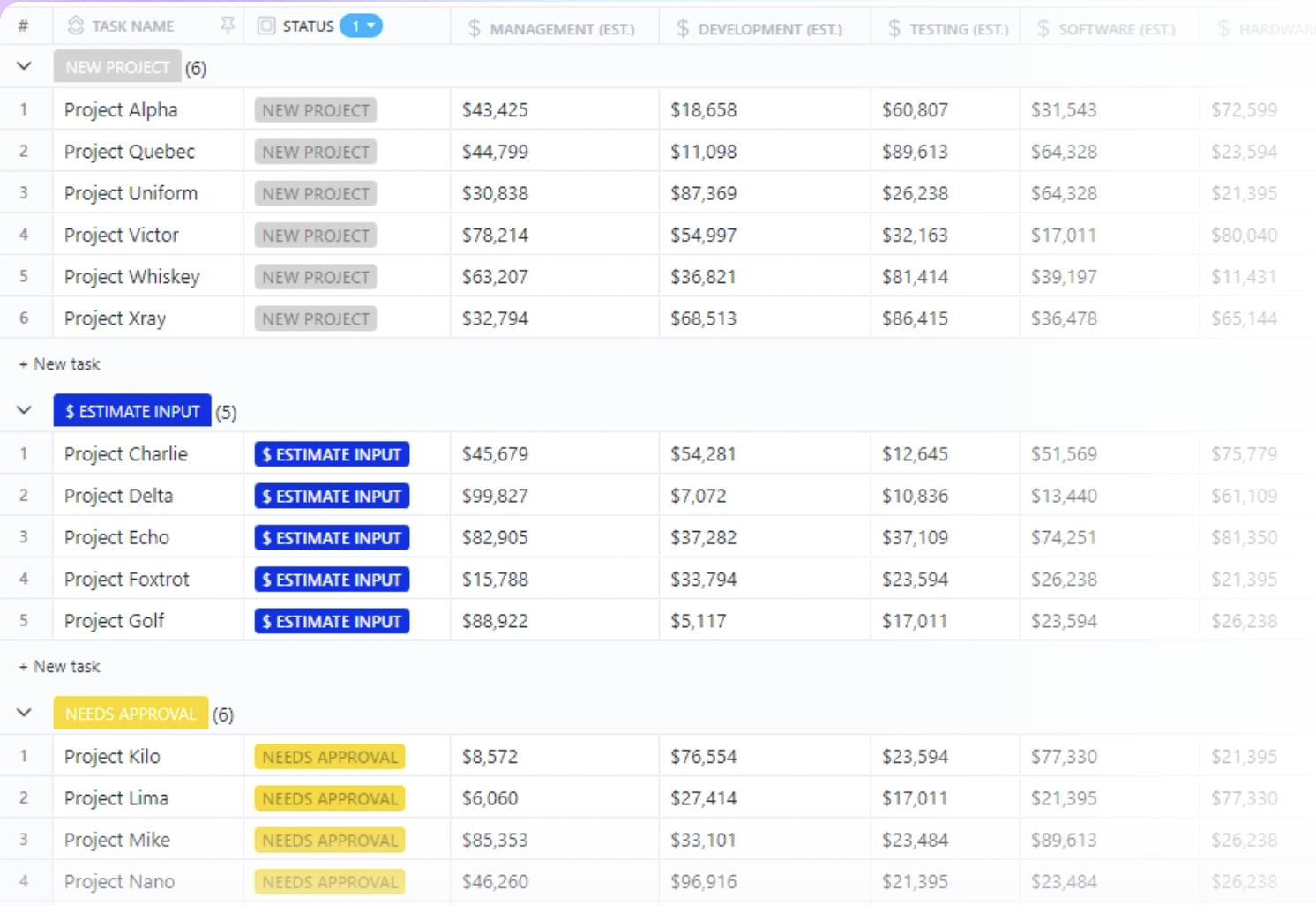Image resolution: width=1316 pixels, height=905 pixels.
Task: Open Project Echo task
Action: [x=116, y=536]
